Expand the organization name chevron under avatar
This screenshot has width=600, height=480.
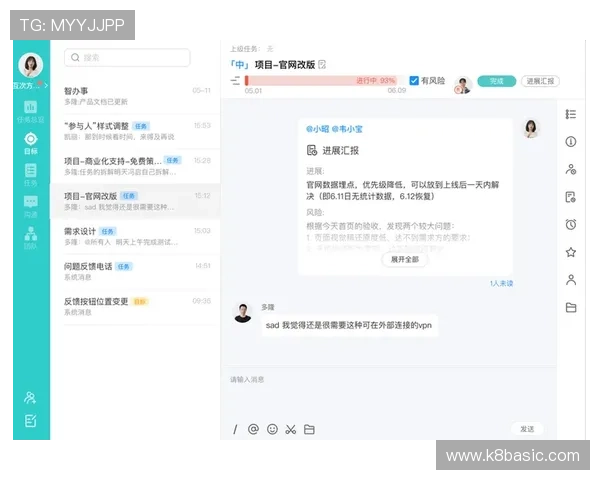(x=46, y=85)
